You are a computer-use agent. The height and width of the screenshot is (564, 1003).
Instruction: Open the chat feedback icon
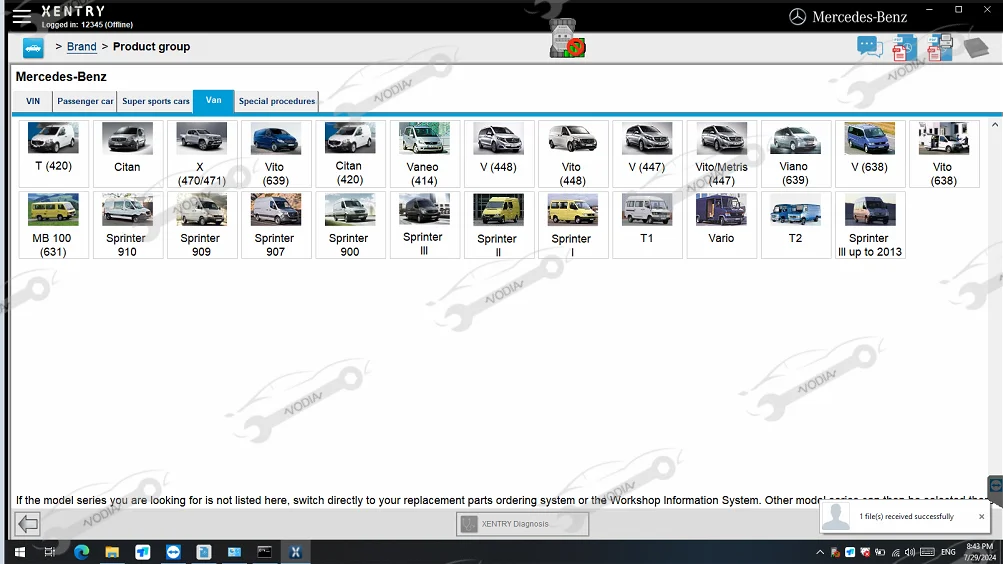pyautogui.click(x=869, y=47)
